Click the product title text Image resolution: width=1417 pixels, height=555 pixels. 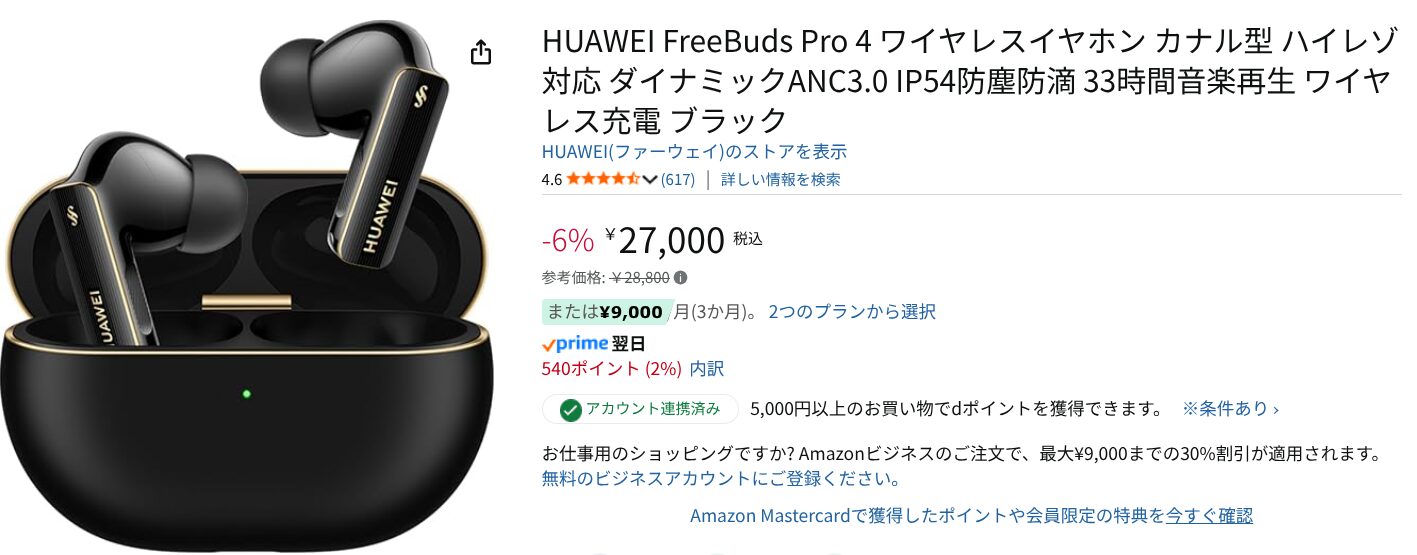coord(965,81)
